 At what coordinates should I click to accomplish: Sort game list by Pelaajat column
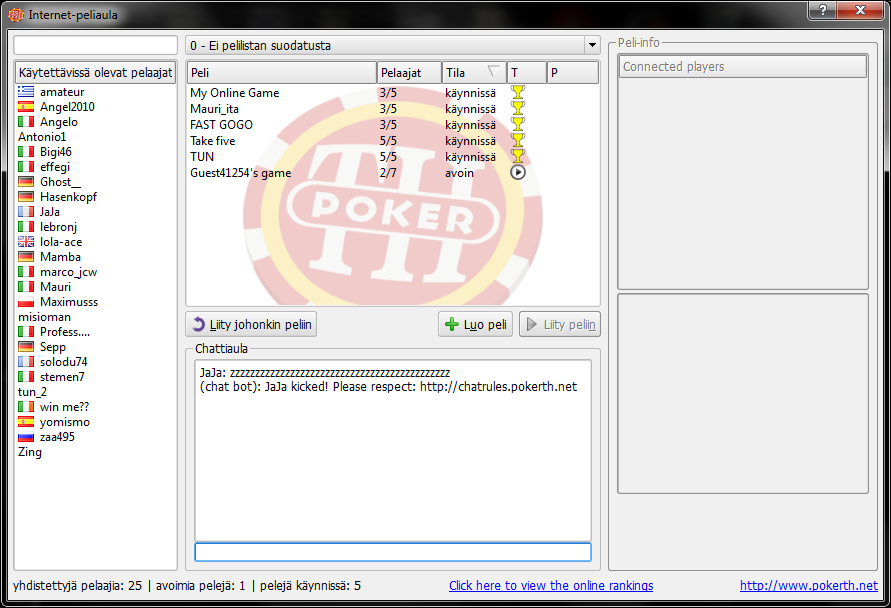pos(409,72)
